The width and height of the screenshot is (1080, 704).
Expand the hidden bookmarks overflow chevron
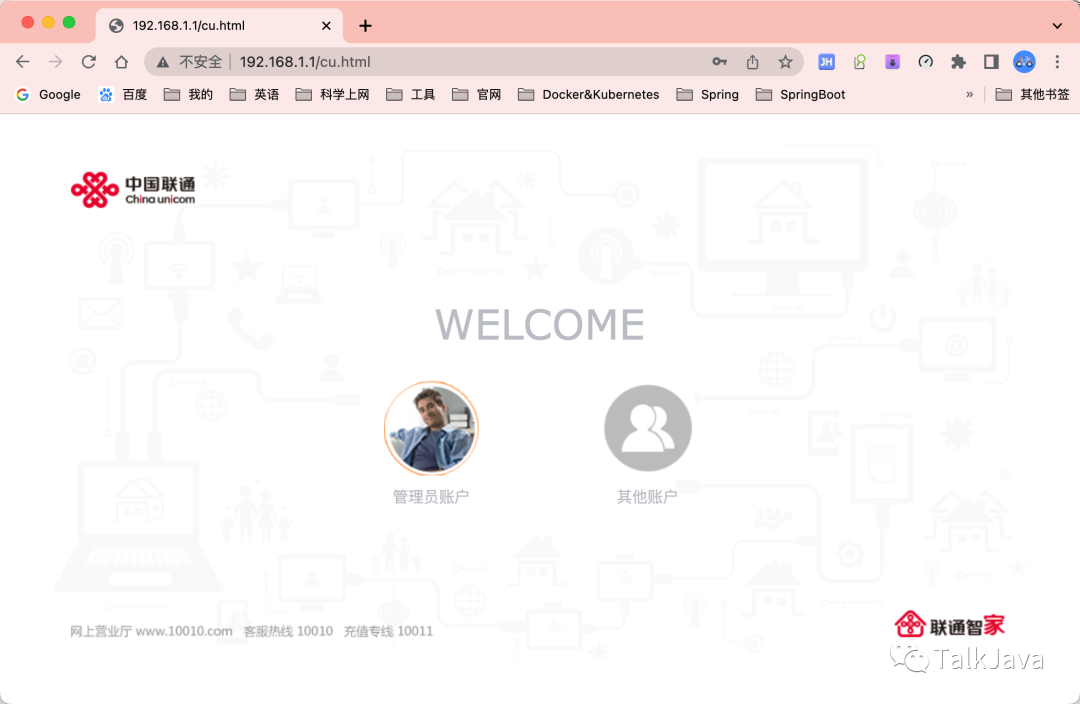coord(969,95)
